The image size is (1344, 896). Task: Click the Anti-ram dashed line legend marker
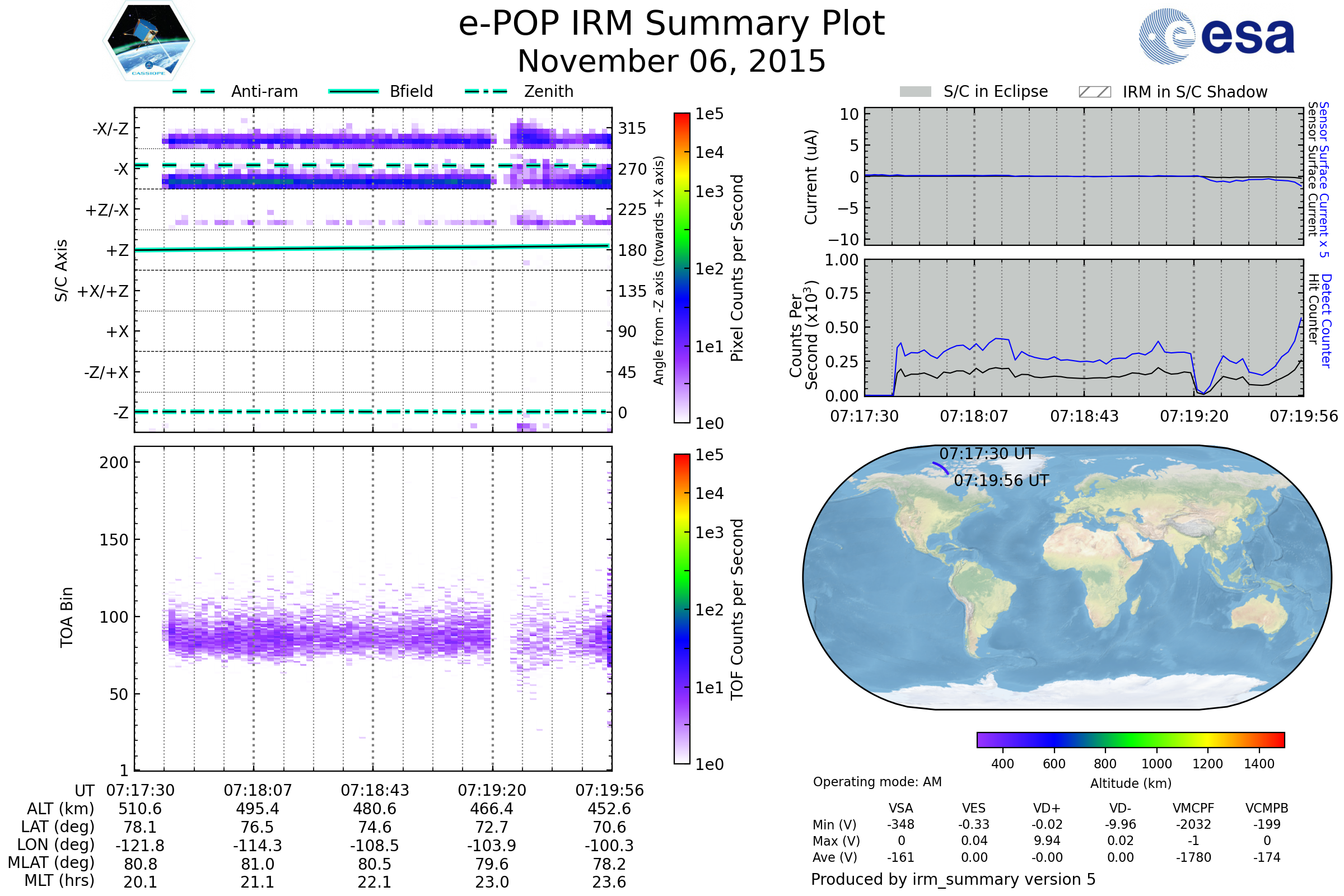(194, 91)
